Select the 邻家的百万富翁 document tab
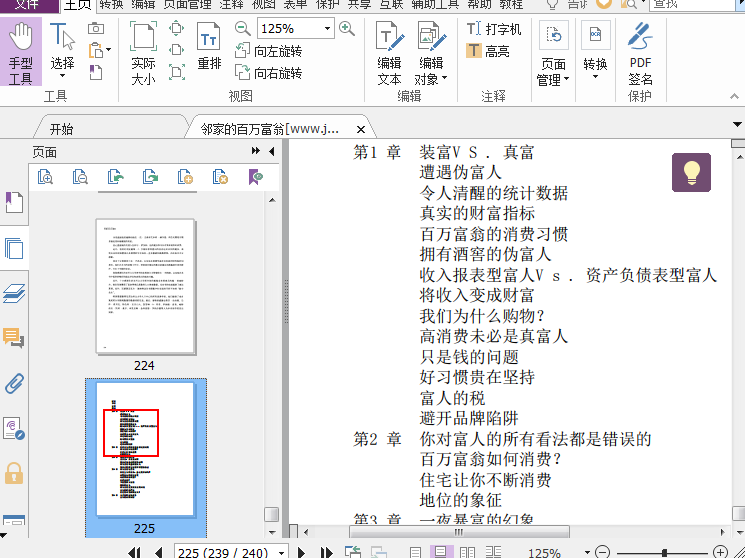745x558 pixels. click(269, 129)
